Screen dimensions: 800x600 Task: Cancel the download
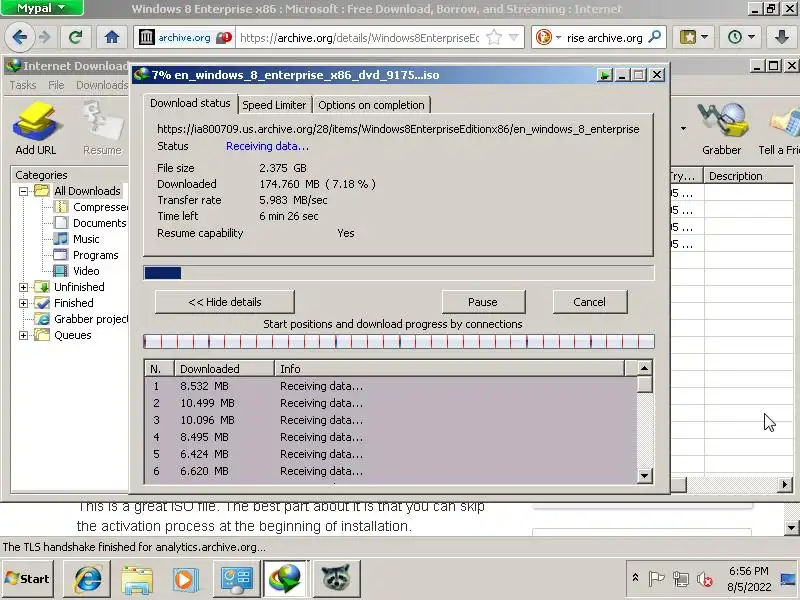[589, 302]
